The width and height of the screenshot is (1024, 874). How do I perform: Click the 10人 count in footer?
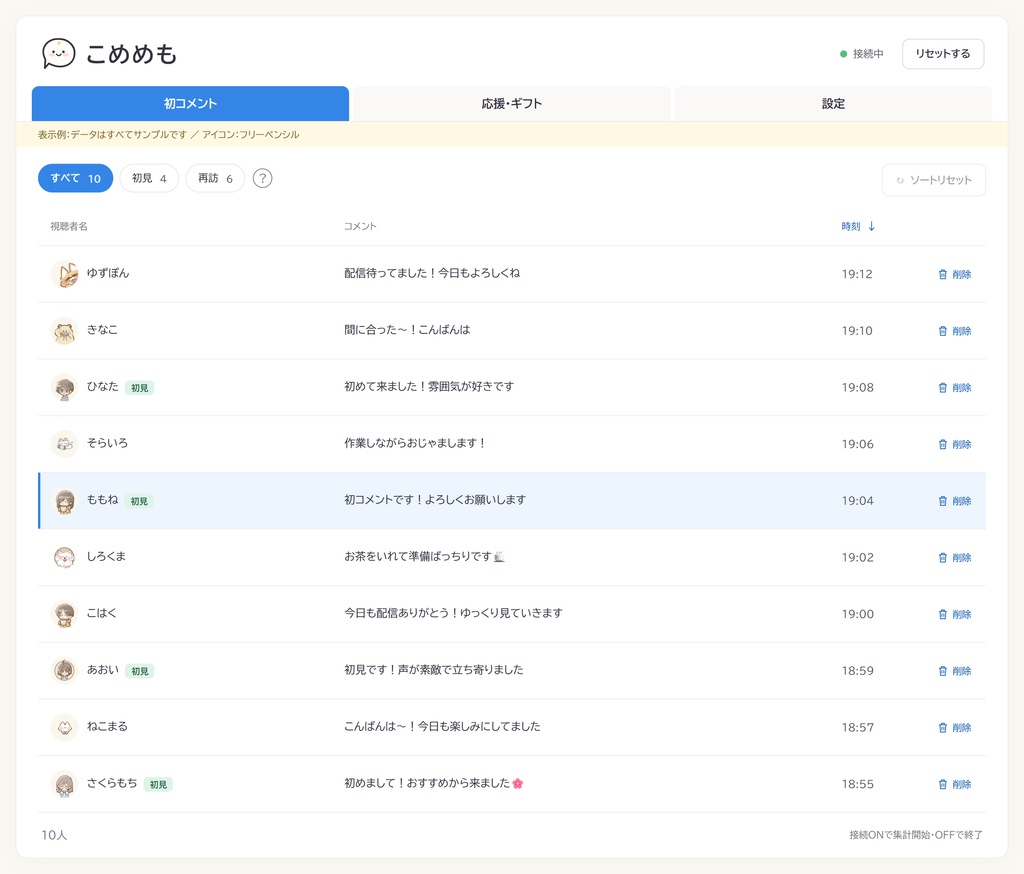click(54, 835)
